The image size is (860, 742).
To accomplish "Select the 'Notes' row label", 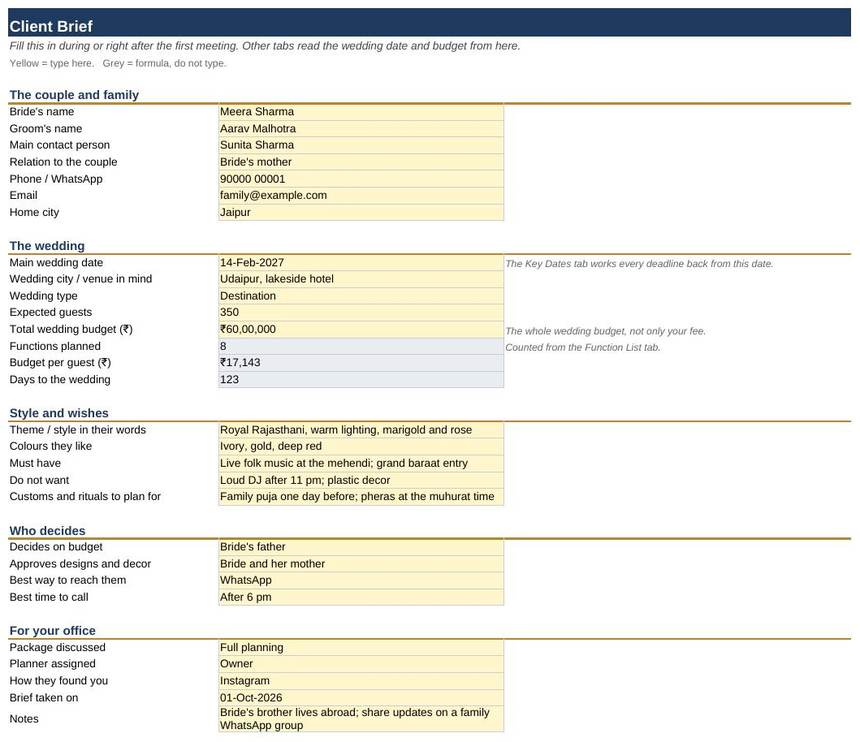I will pos(24,719).
